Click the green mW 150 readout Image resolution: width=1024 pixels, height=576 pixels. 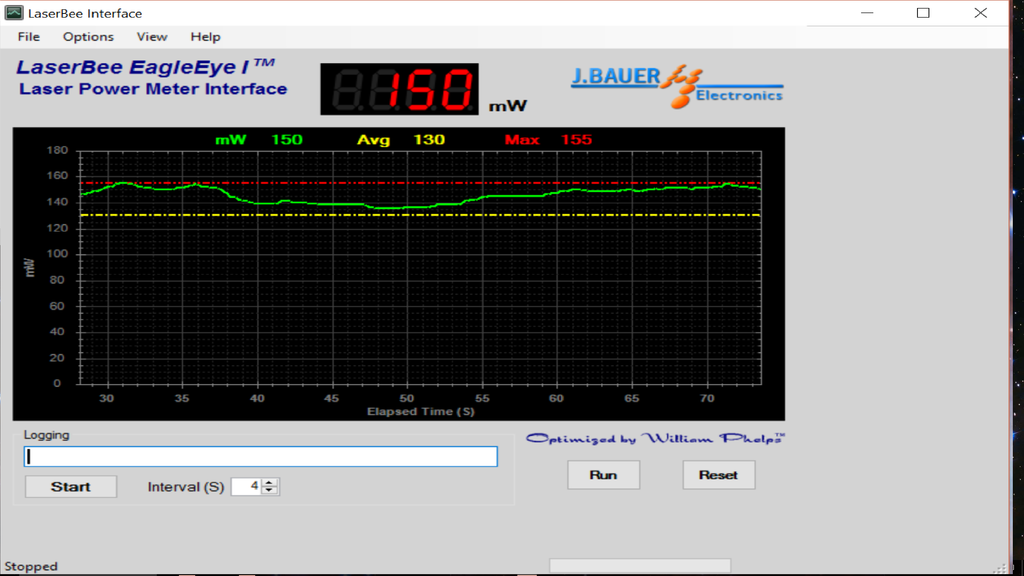coord(259,140)
